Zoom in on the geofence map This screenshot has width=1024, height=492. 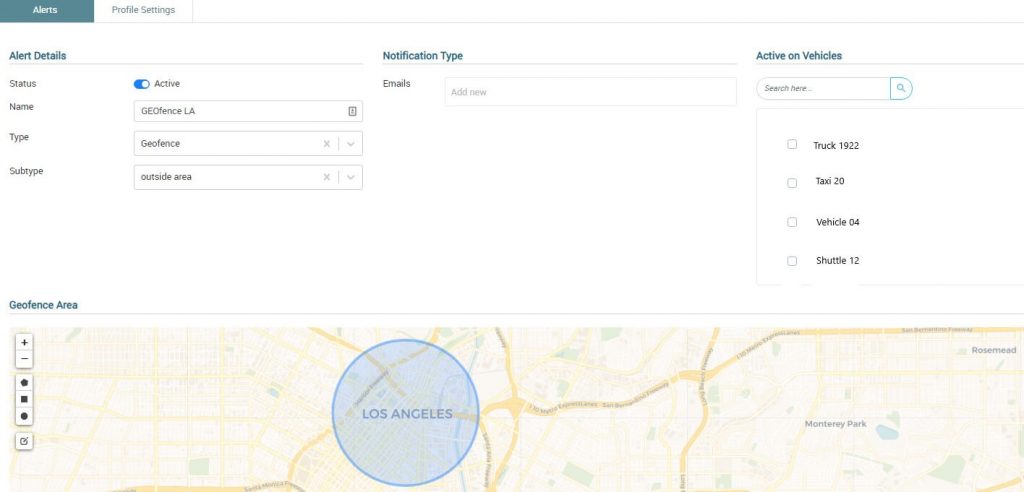(x=25, y=342)
